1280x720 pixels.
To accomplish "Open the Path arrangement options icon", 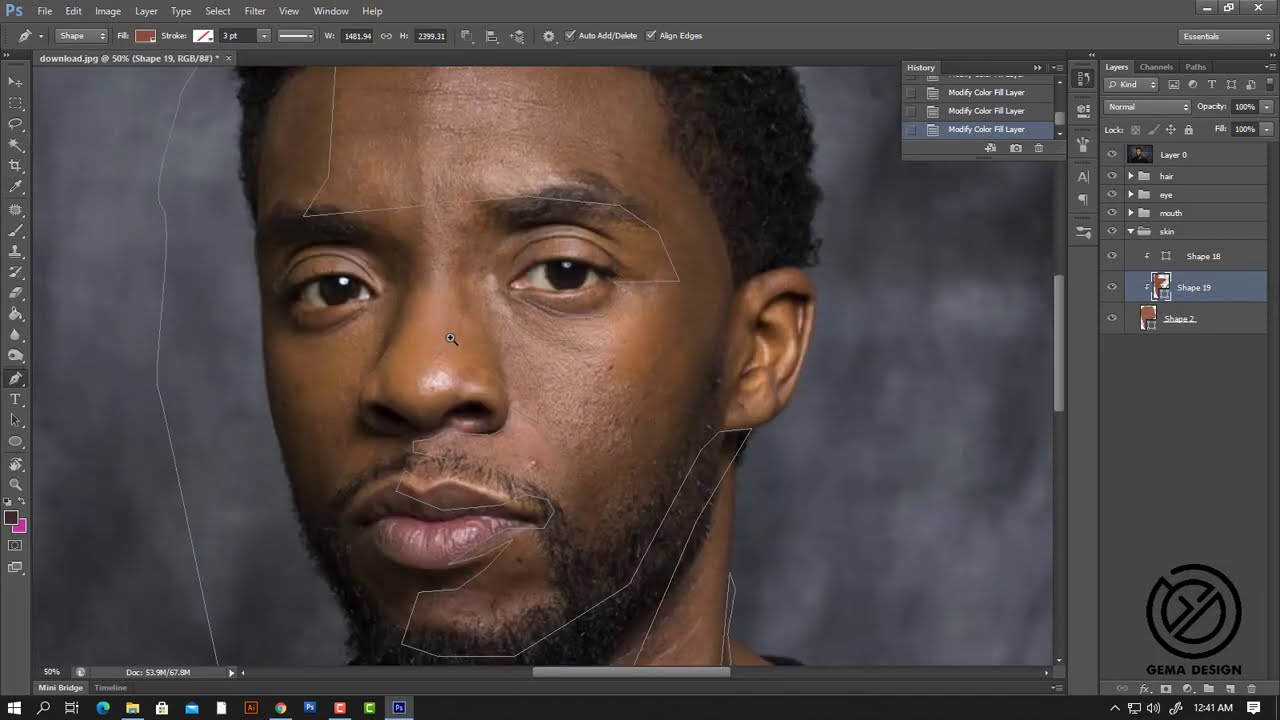I will (517, 36).
